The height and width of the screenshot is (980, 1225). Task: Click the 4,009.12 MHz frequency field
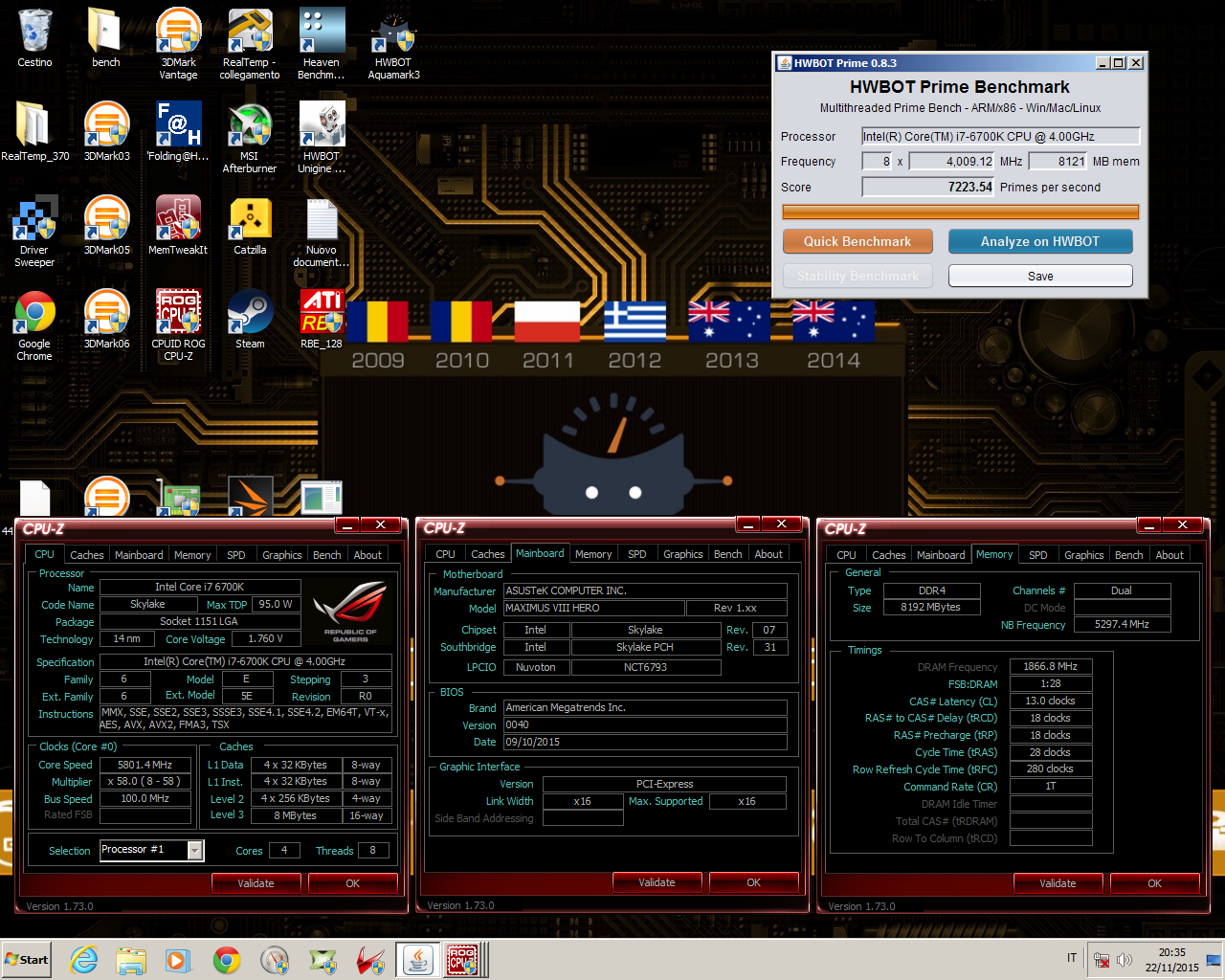pos(952,162)
